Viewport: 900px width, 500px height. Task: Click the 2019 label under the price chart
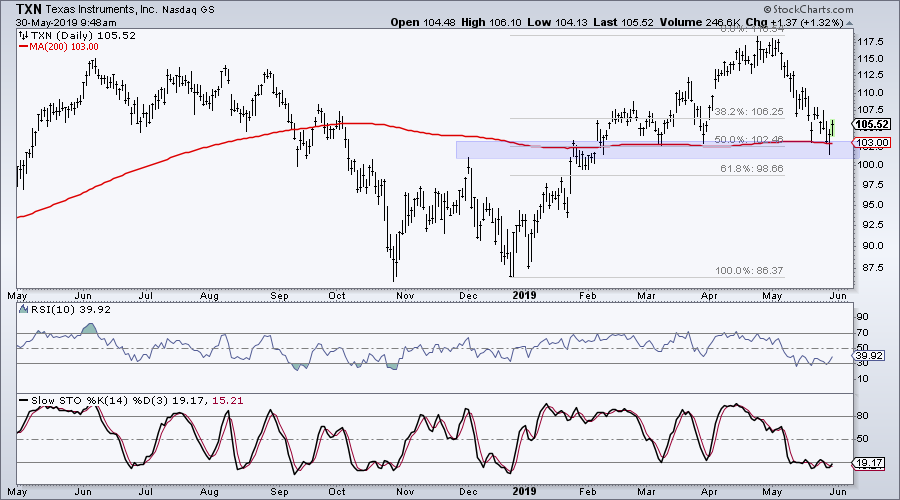[524, 296]
